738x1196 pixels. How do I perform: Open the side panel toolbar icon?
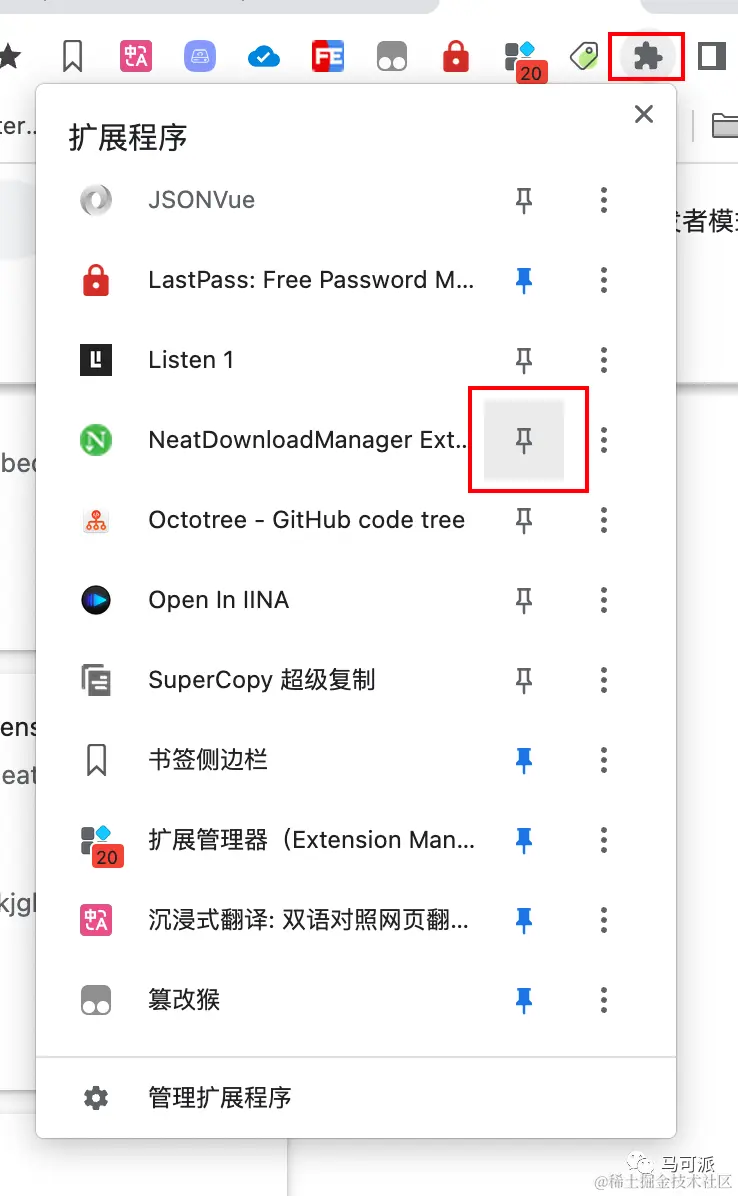[711, 56]
